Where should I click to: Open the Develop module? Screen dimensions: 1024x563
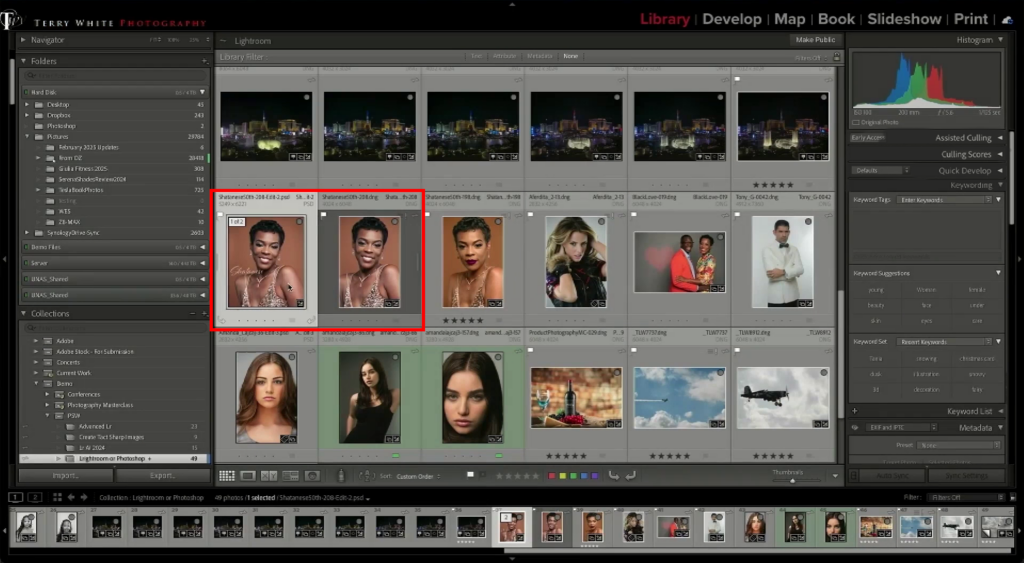pyautogui.click(x=732, y=19)
